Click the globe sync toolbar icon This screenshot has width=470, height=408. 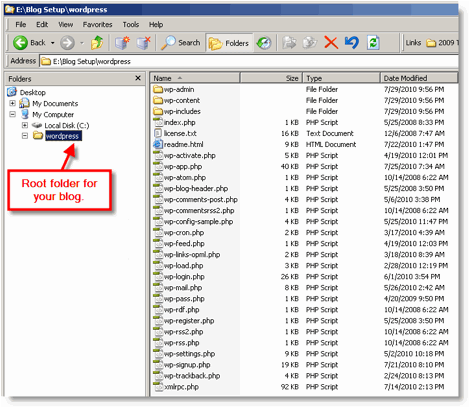pos(264,43)
